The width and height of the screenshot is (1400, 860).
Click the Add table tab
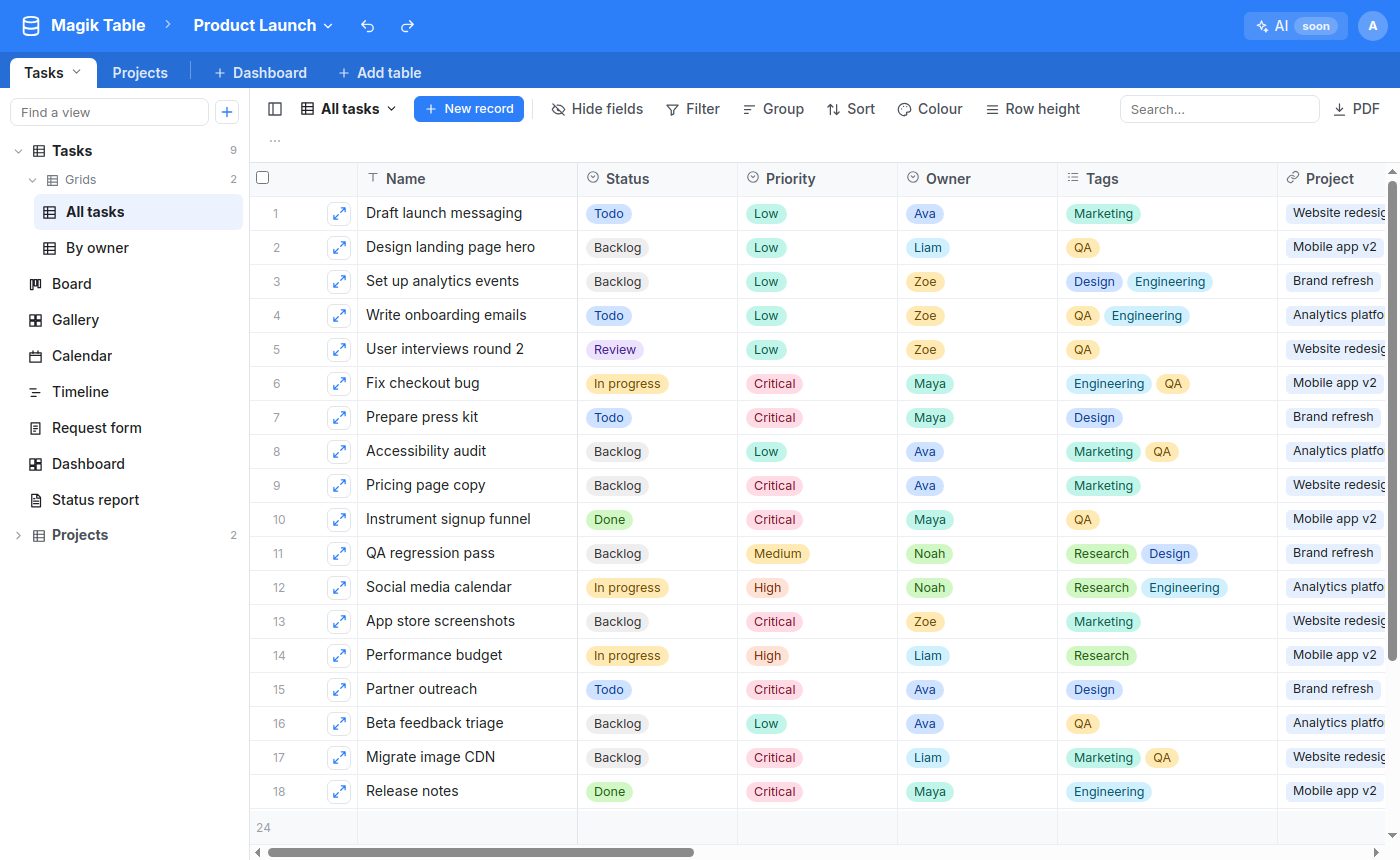point(379,73)
